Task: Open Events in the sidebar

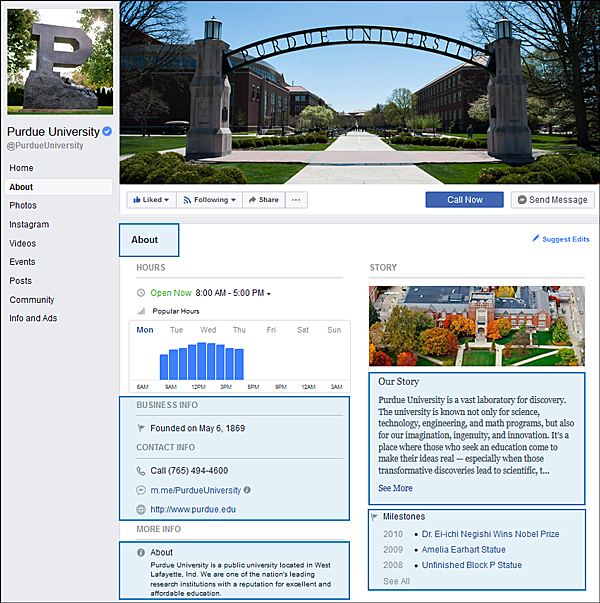Action: point(22,262)
